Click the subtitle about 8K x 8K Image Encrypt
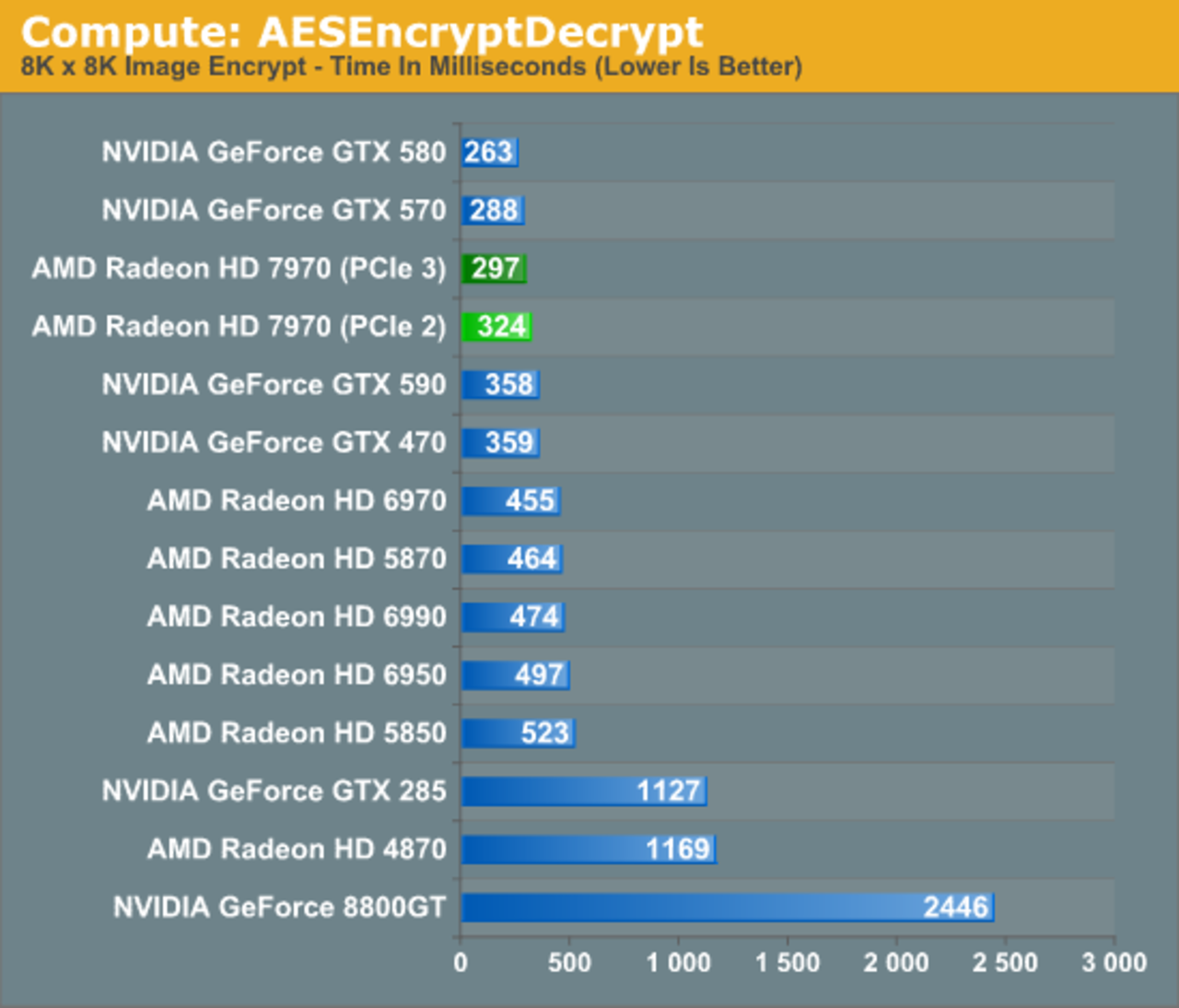Image resolution: width=1179 pixels, height=1008 pixels. (x=411, y=67)
